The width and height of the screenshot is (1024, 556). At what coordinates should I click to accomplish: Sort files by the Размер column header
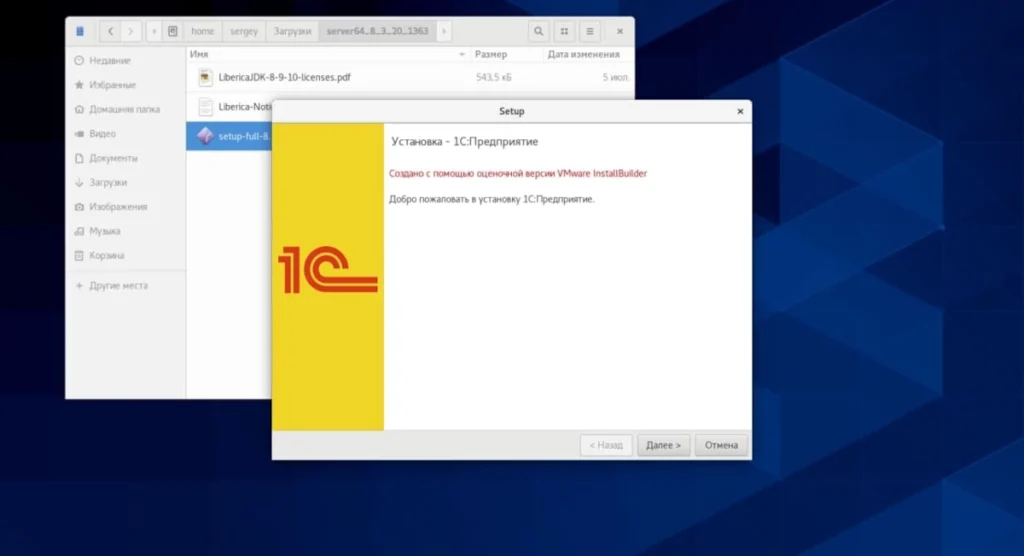pyautogui.click(x=506, y=54)
